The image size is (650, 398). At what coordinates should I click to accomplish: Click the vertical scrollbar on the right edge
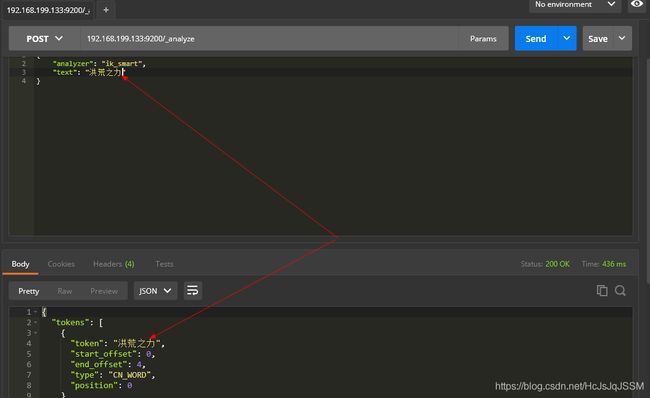pos(647,170)
